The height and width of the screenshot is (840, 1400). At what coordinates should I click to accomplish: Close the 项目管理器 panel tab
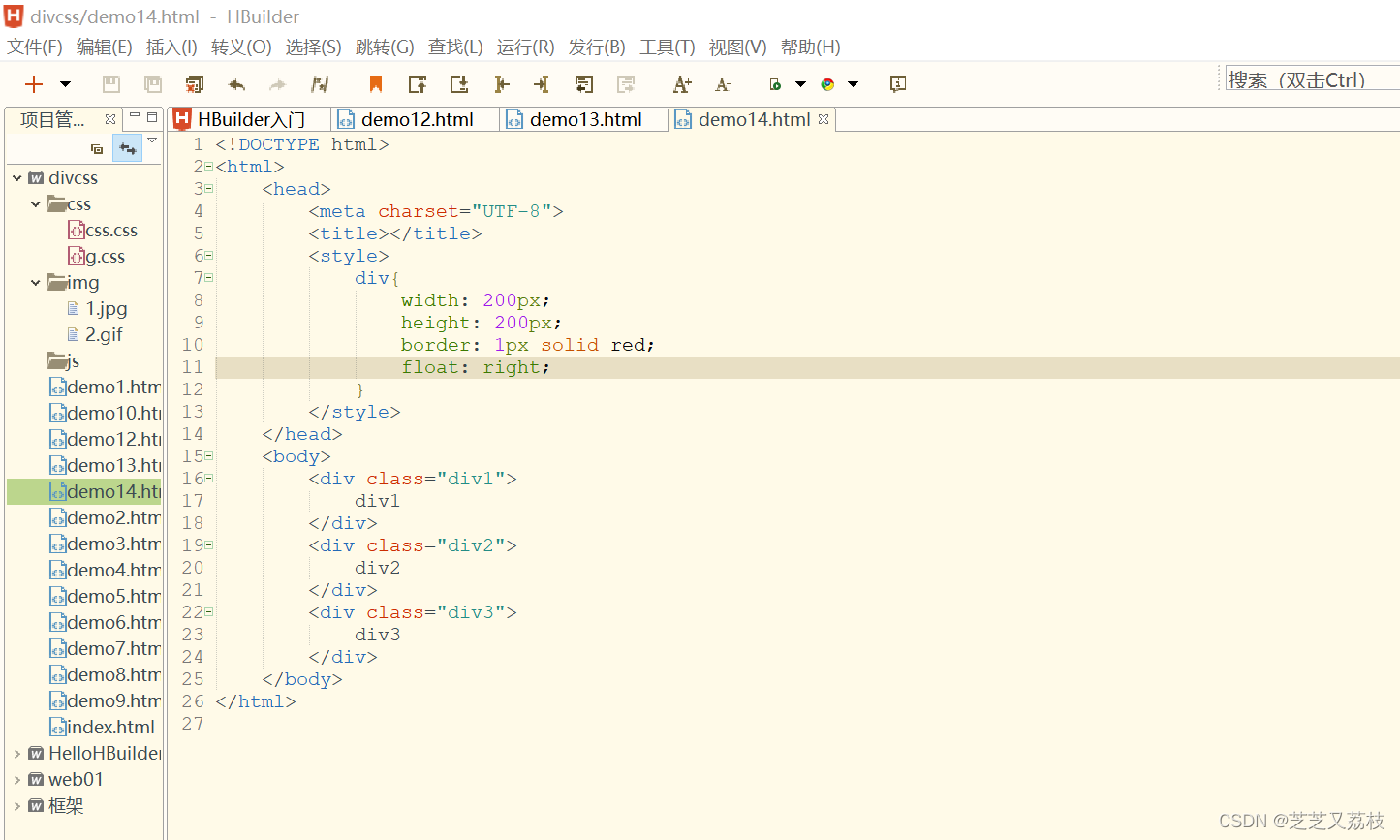110,119
